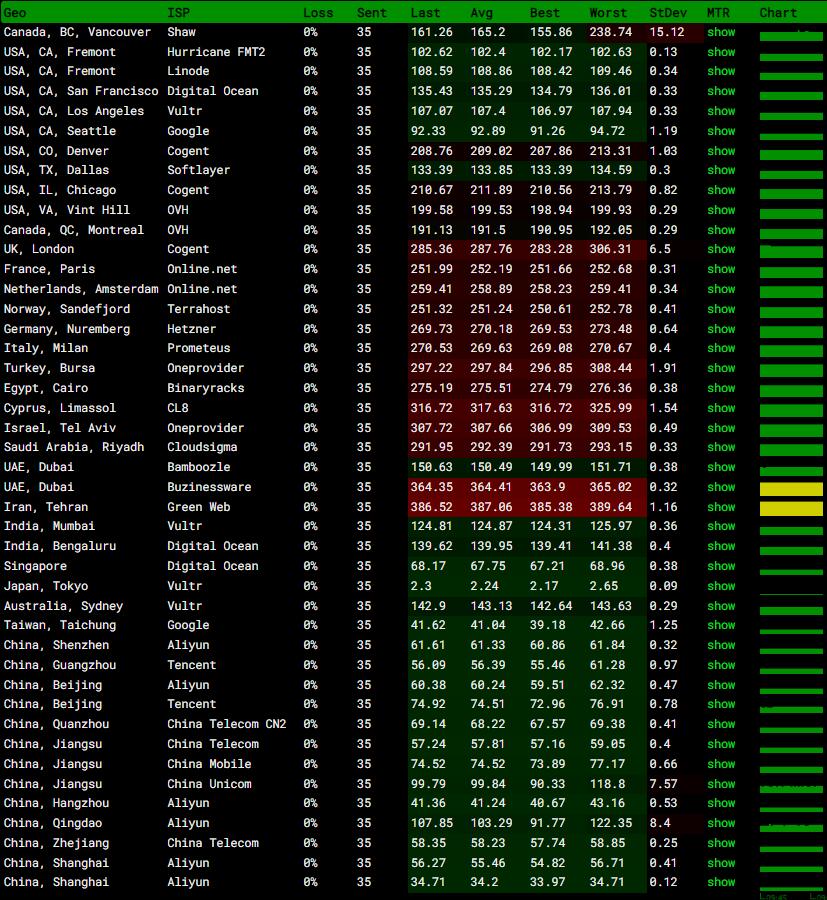827x900 pixels.
Task: Click the Last value 386.52
Action: tap(432, 507)
